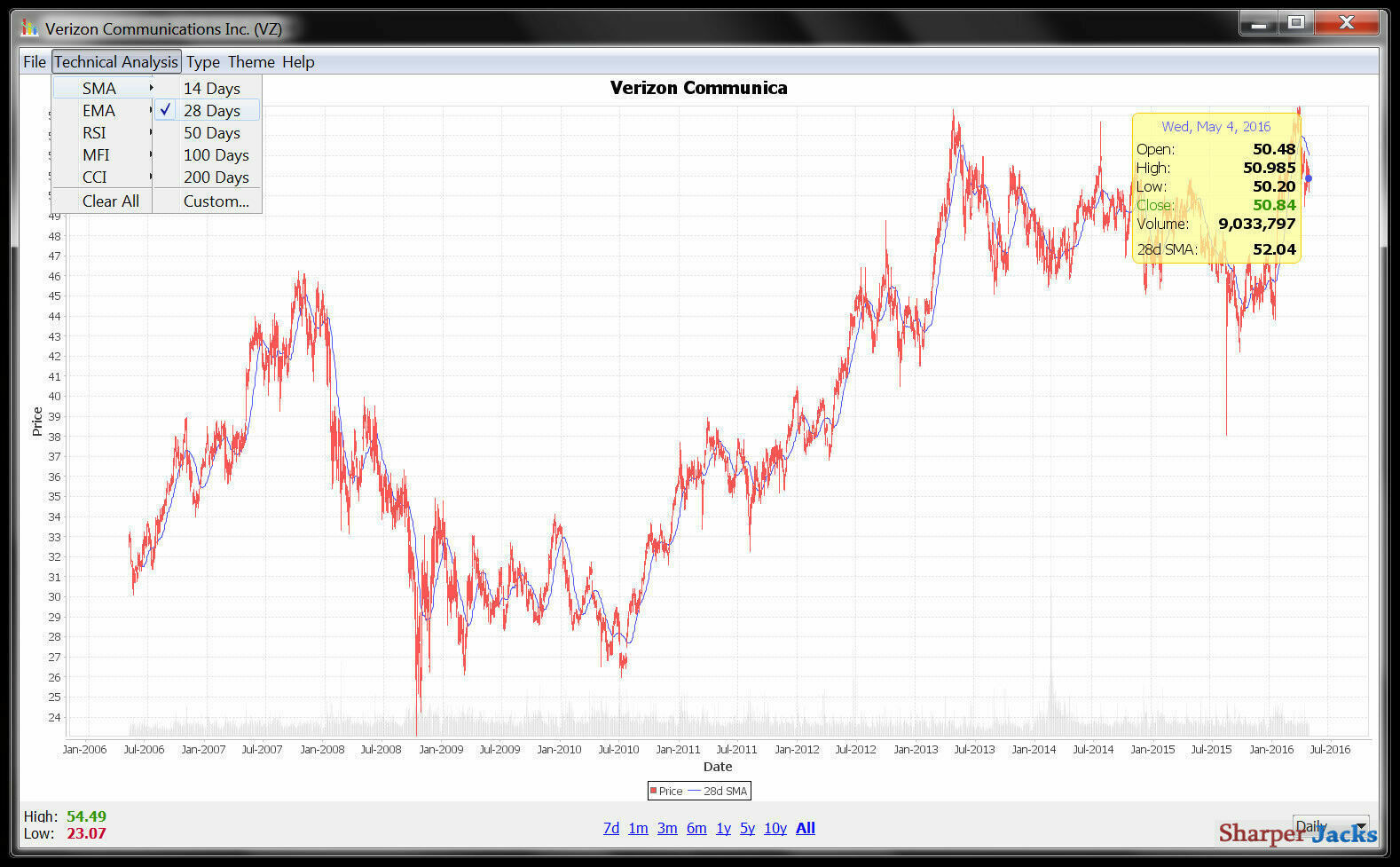
Task: Expand the MFI submenu
Action: click(103, 154)
